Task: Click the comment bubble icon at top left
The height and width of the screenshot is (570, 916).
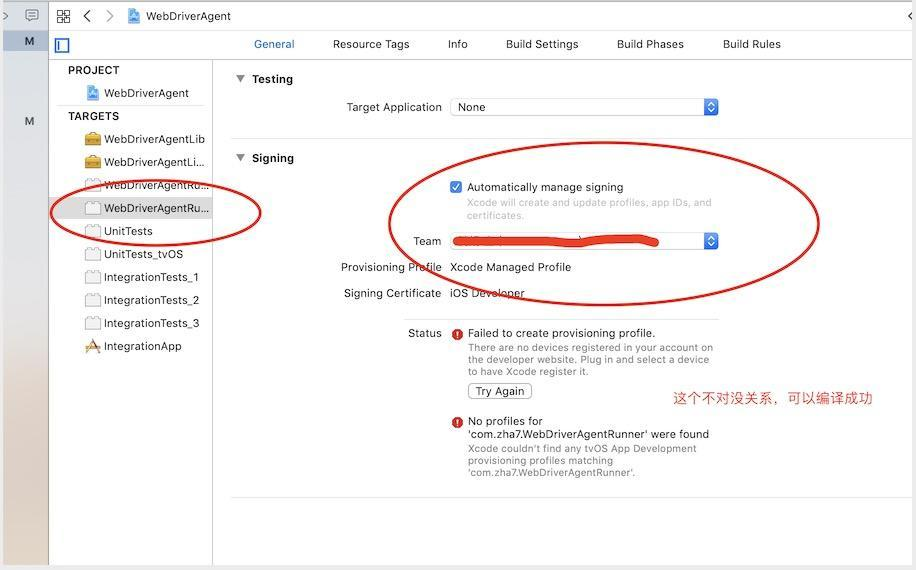Action: [32, 15]
